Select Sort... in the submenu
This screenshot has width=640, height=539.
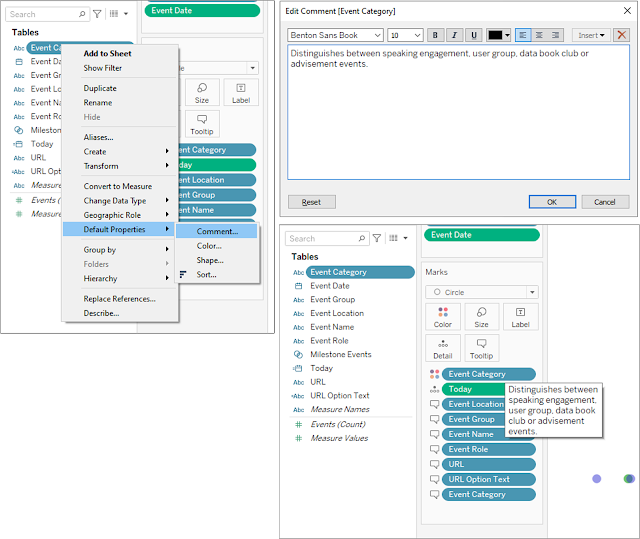pyautogui.click(x=217, y=275)
